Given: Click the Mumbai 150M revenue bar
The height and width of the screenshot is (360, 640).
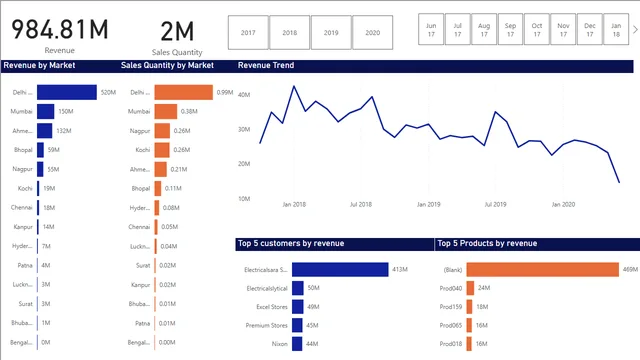Looking at the screenshot, I should coord(46,111).
